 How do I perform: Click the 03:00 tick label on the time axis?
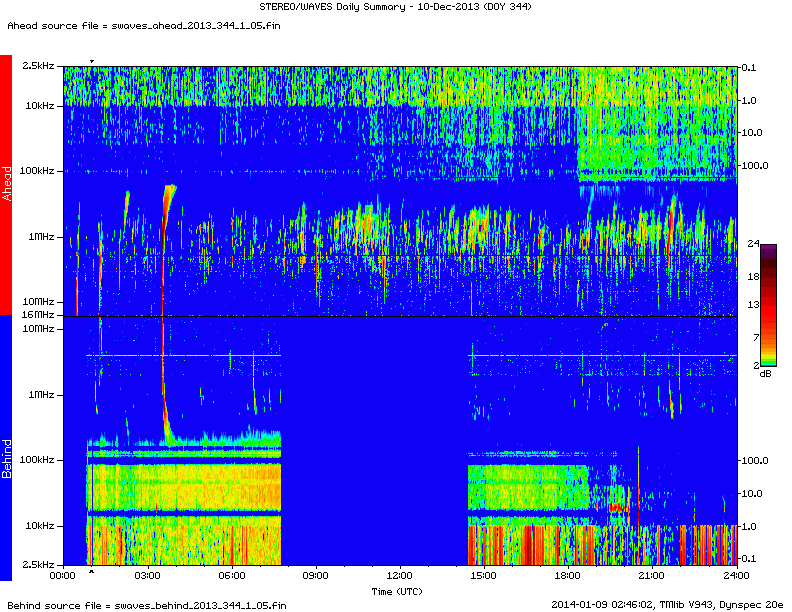pos(147,576)
